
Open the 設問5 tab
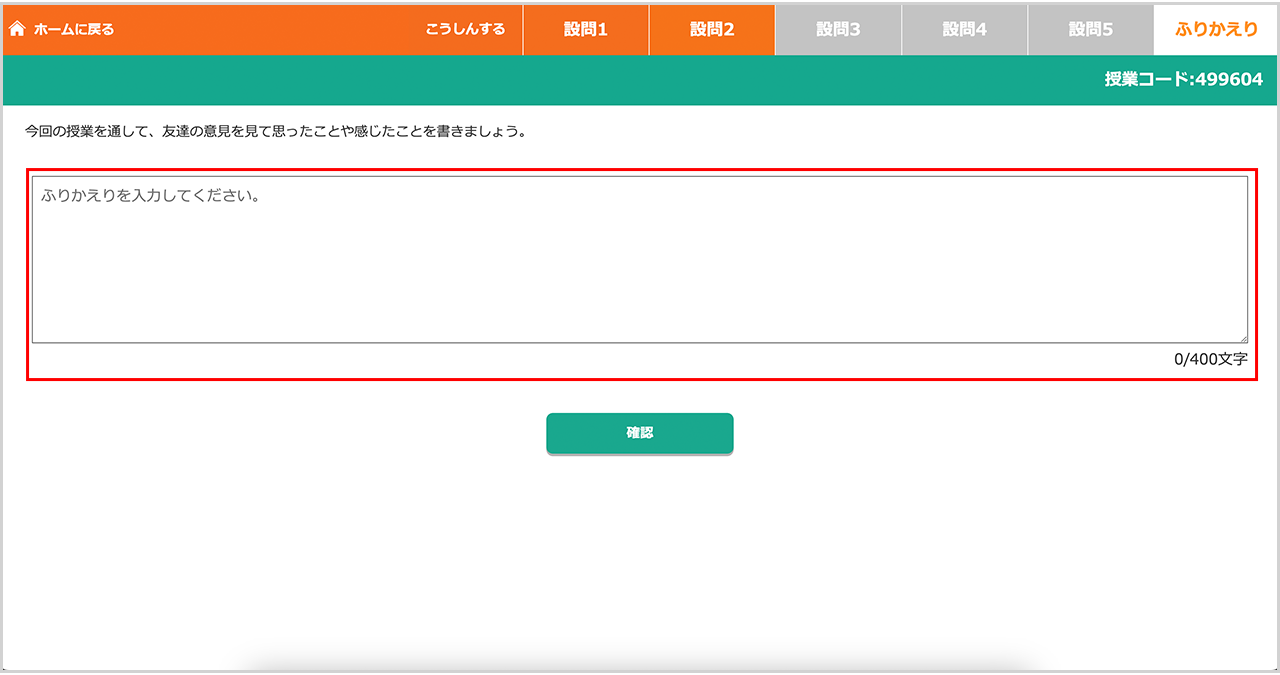coord(1090,29)
